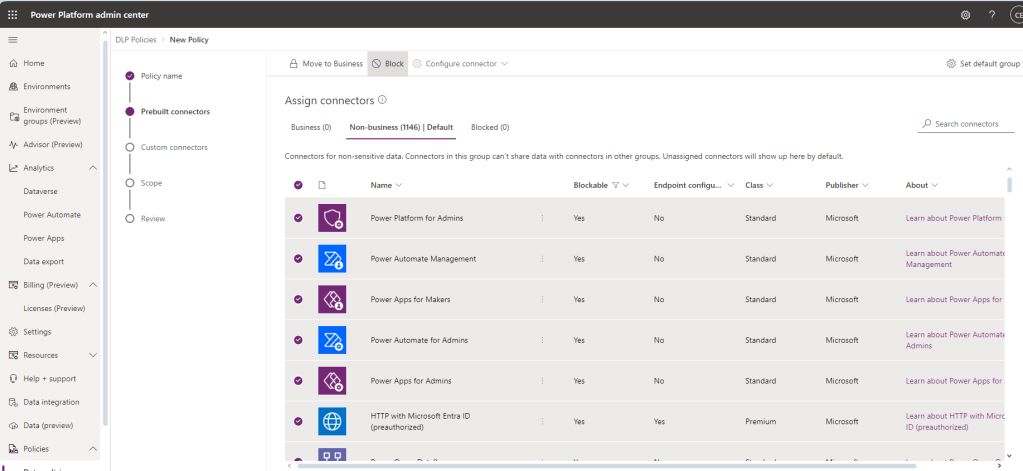
Task: Click the Power Platform for Admins connector icon
Action: coord(332,218)
